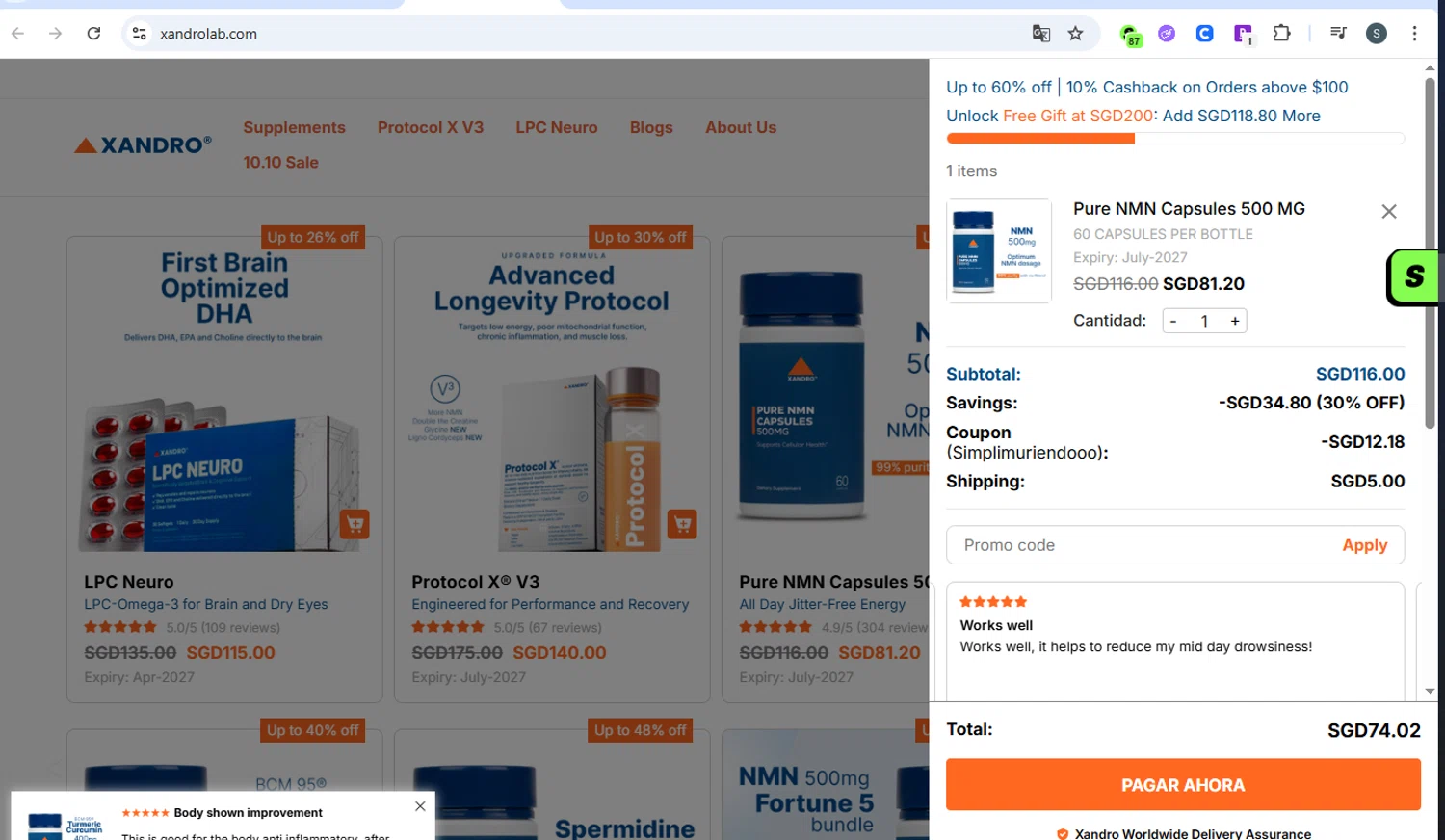This screenshot has height=840, width=1445.
Task: Open site info icon beside the URL
Action: (x=140, y=34)
